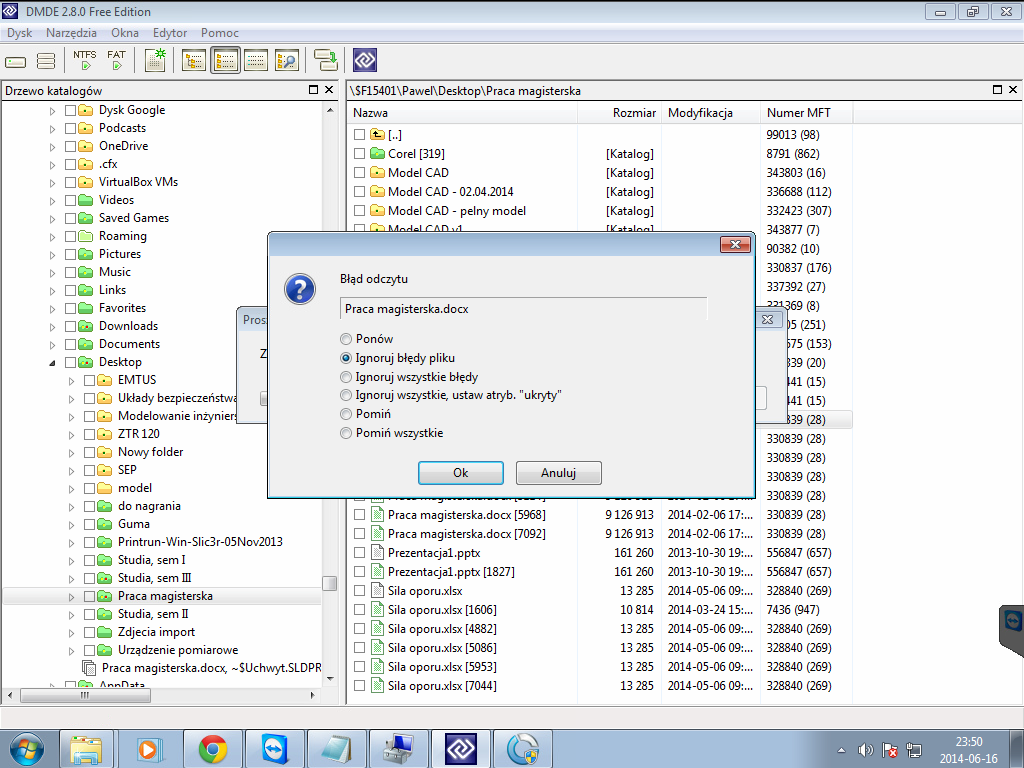Click the Corel [319] folder icon

click(x=377, y=153)
